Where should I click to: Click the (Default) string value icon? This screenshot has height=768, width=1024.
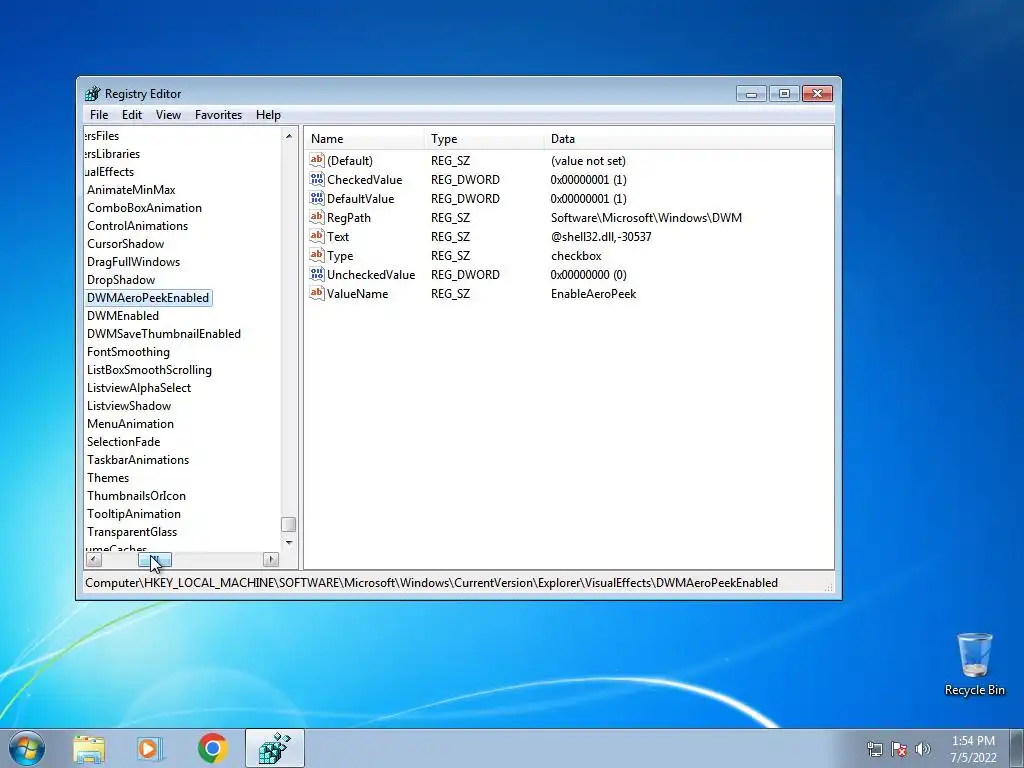coord(317,160)
